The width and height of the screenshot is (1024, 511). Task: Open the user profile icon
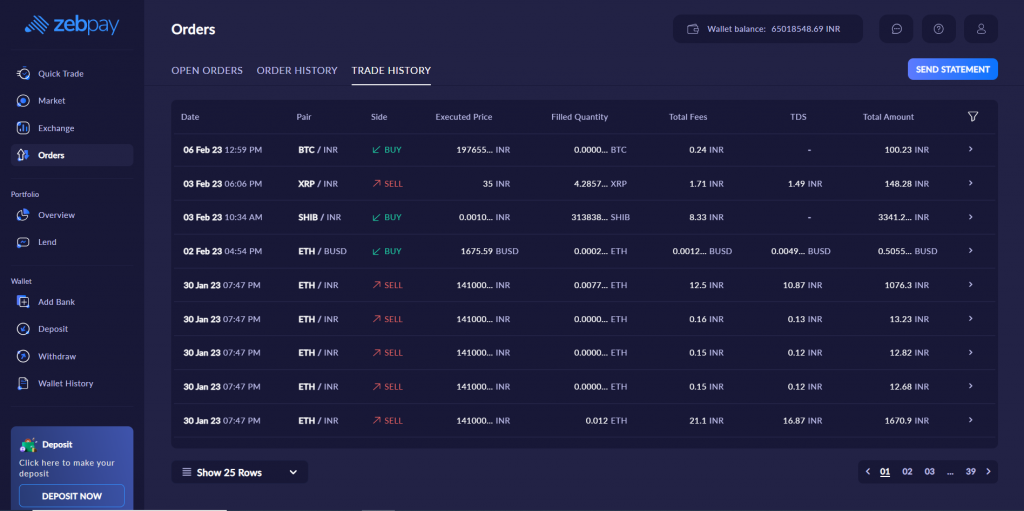pyautogui.click(x=980, y=29)
